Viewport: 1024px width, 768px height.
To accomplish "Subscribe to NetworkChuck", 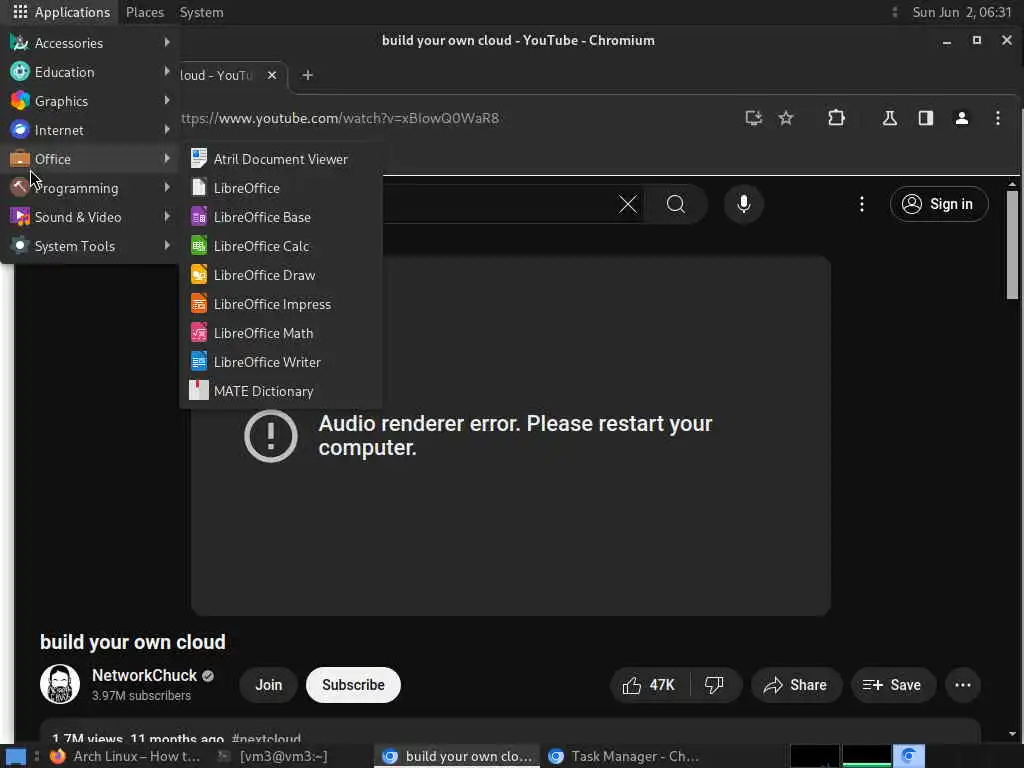I will pos(353,685).
